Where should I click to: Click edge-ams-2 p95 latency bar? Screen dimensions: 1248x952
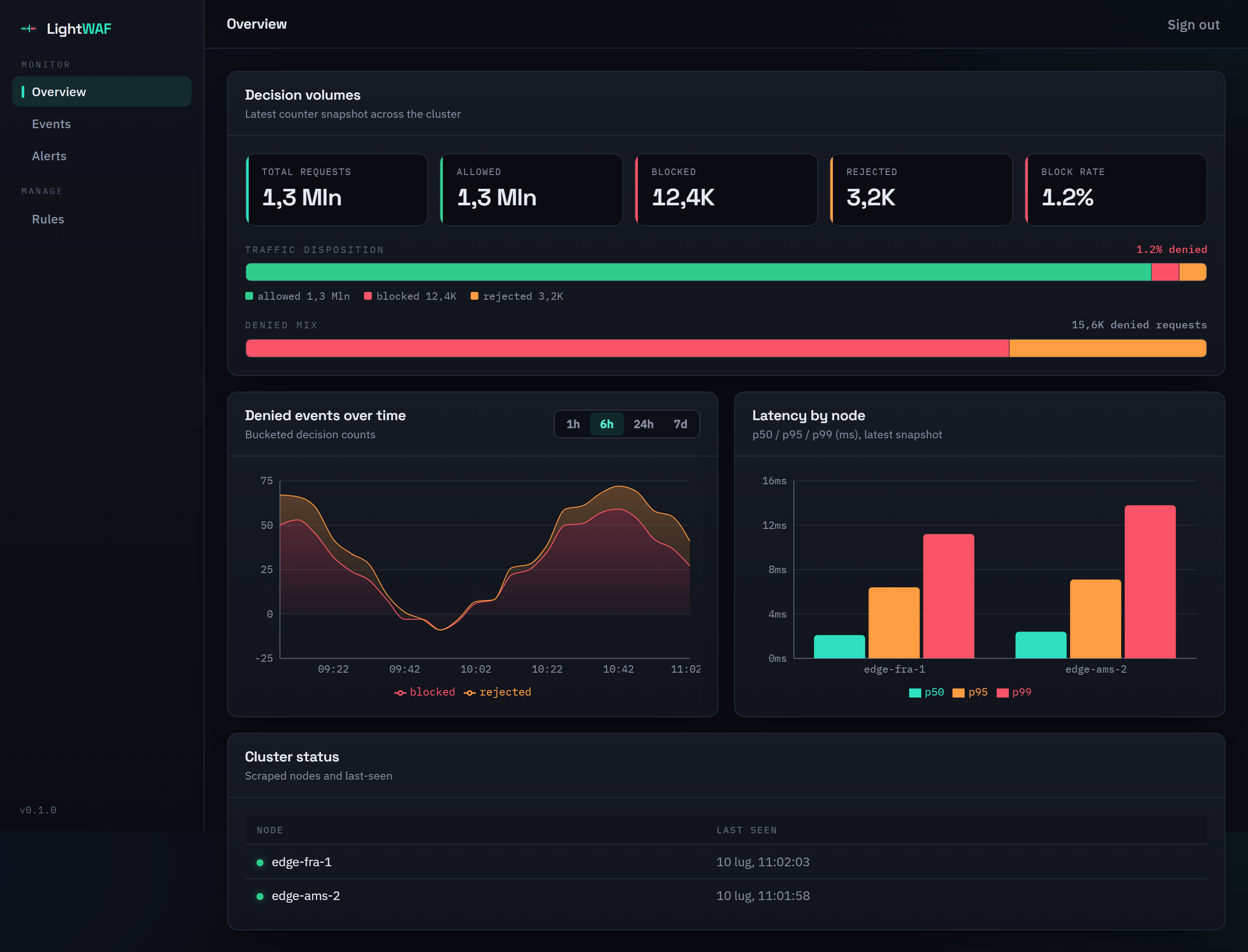[x=1095, y=619]
